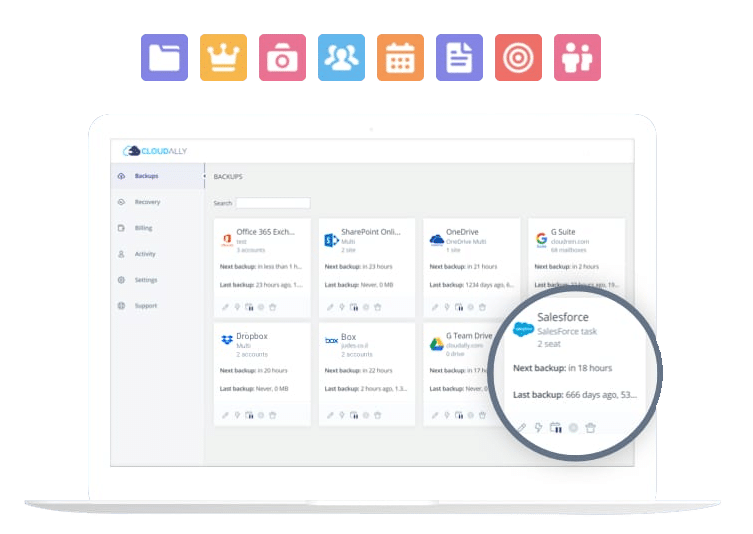
Task: Click the purple document icon tile
Action: point(460,58)
